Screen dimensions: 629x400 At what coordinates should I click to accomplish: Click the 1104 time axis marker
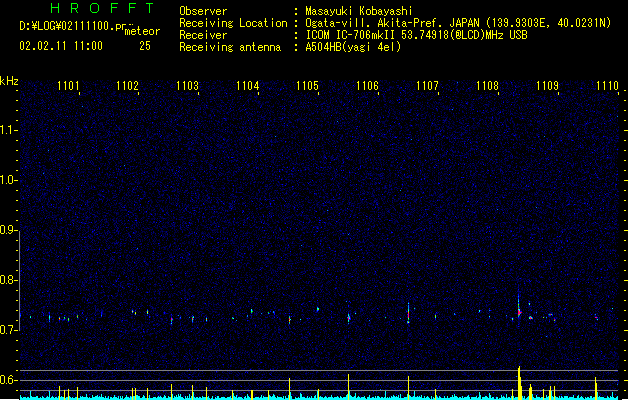248,85
